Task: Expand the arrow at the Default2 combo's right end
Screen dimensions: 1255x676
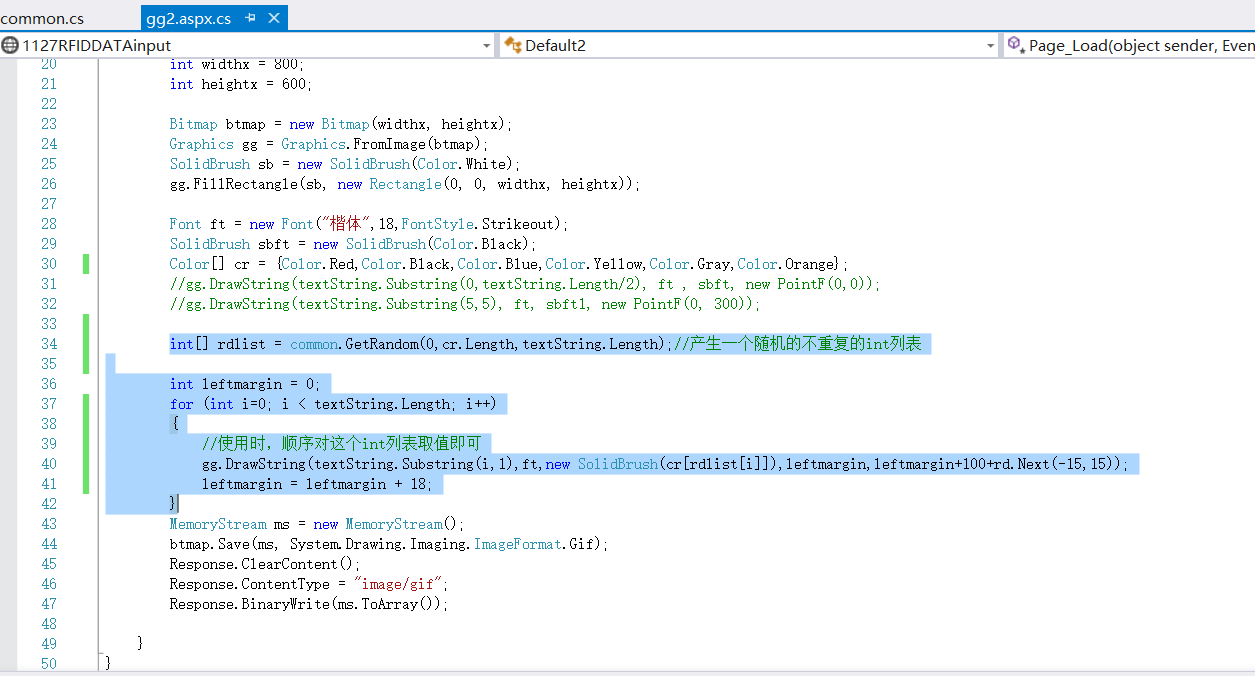Action: 991,45
